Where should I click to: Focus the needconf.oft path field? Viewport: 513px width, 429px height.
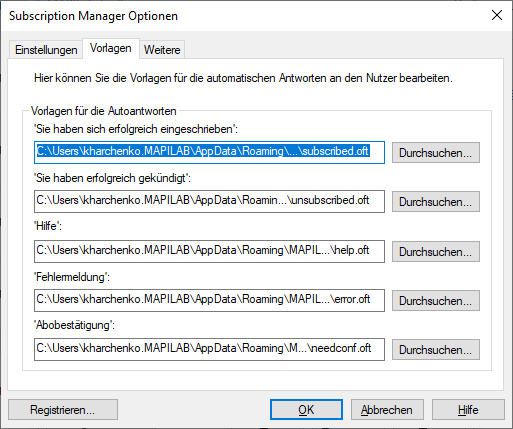click(x=209, y=349)
